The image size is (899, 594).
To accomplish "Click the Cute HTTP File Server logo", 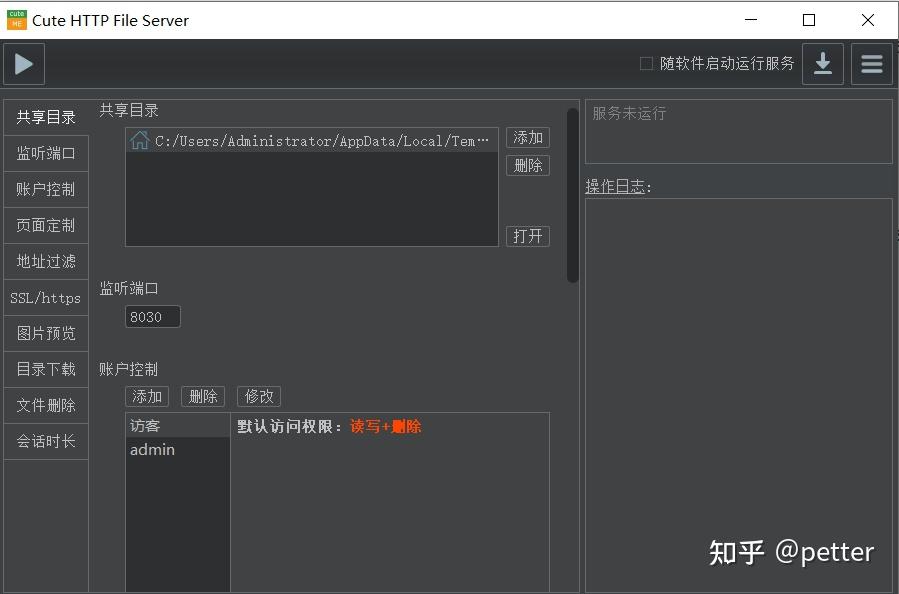I will pos(16,19).
